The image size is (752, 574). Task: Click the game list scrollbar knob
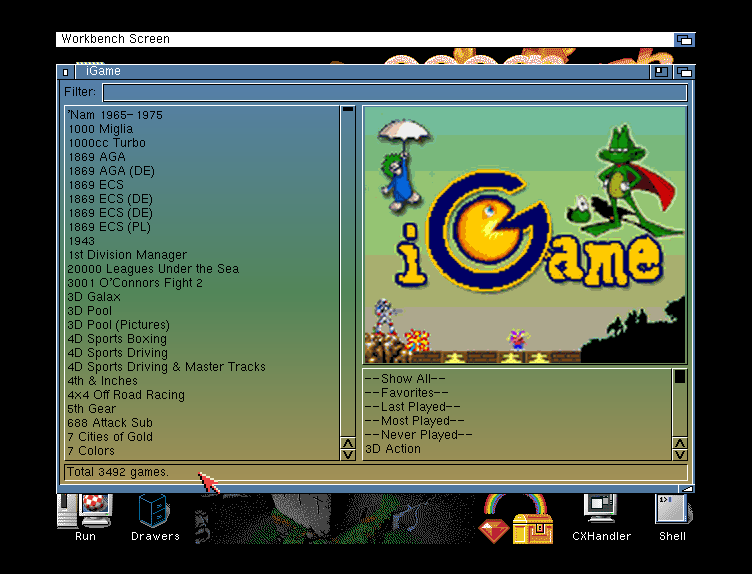348,109
